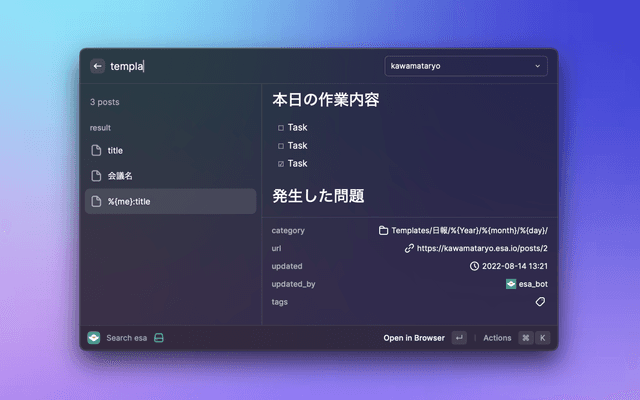
Task: Click the clock icon beside updated date
Action: click(474, 266)
